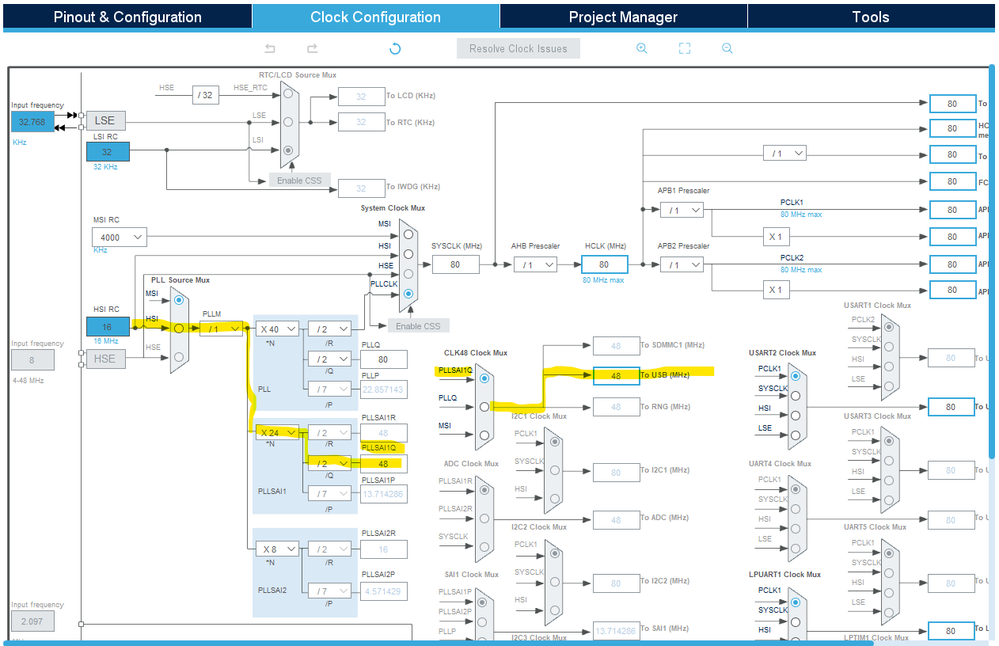Open the PLLSAI2 /P divider dropdown

(330, 591)
